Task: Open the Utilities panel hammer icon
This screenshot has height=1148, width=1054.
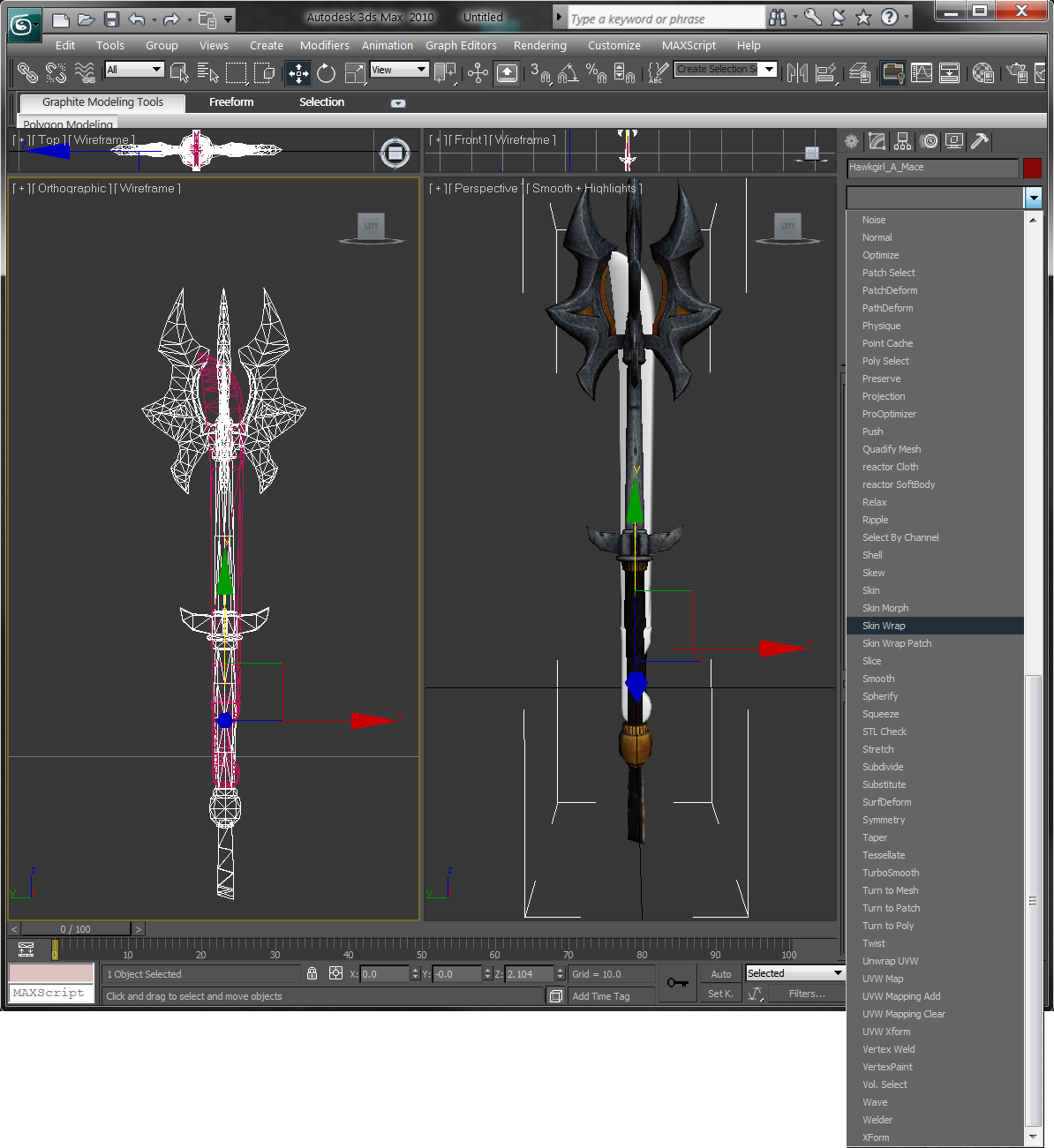Action: point(979,141)
